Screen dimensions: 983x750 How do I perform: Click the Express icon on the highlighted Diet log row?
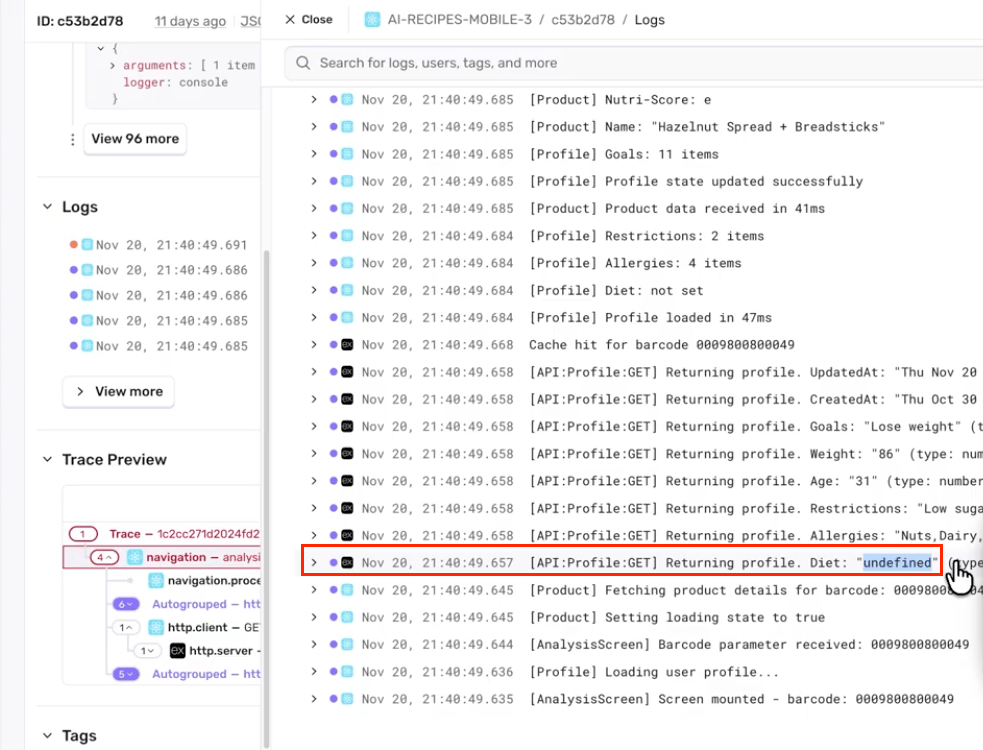[346, 562]
